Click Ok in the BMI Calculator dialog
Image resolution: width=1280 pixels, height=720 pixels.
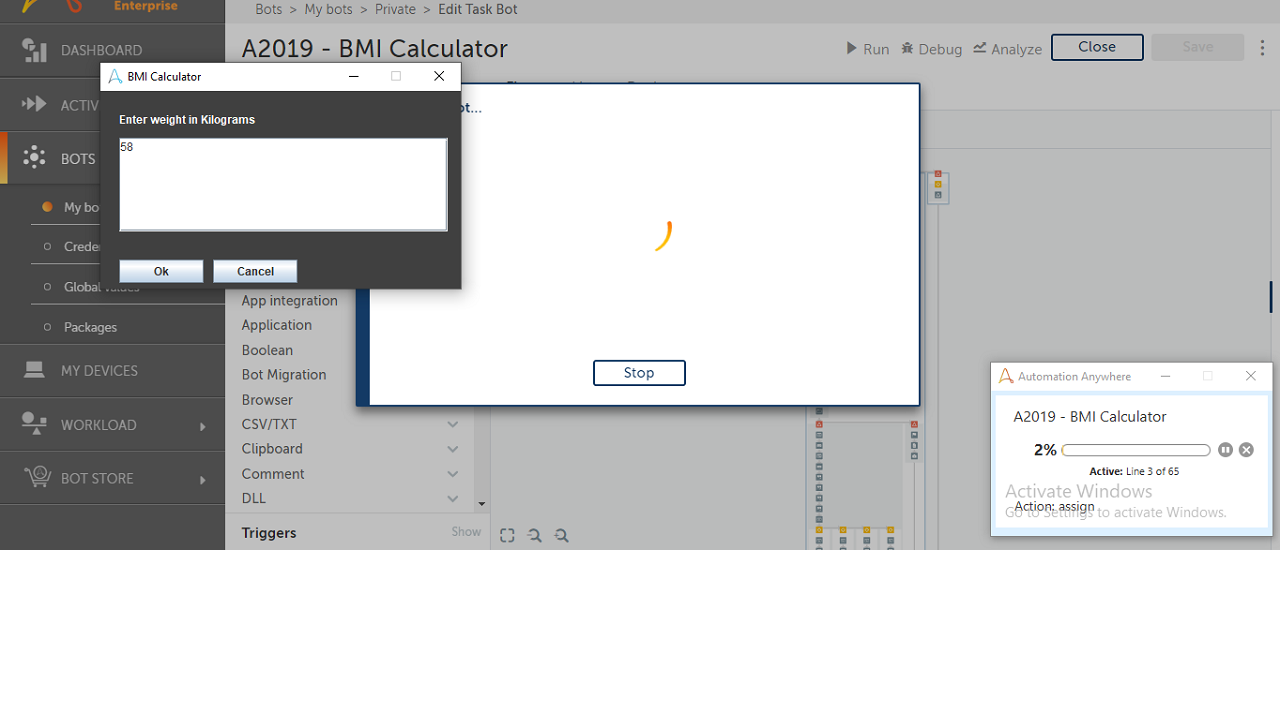161,271
